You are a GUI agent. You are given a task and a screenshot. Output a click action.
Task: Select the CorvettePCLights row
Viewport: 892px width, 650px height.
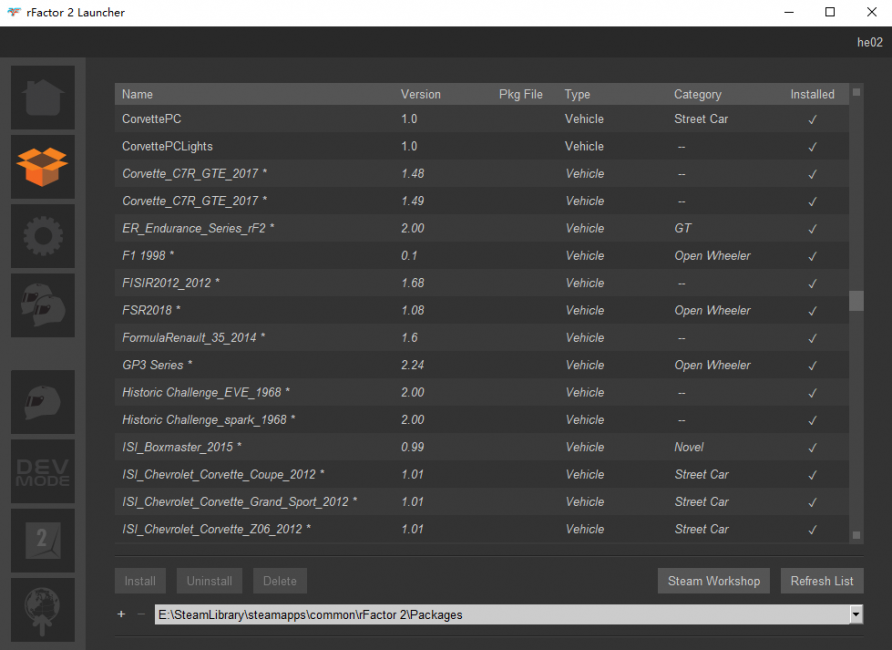[482, 146]
